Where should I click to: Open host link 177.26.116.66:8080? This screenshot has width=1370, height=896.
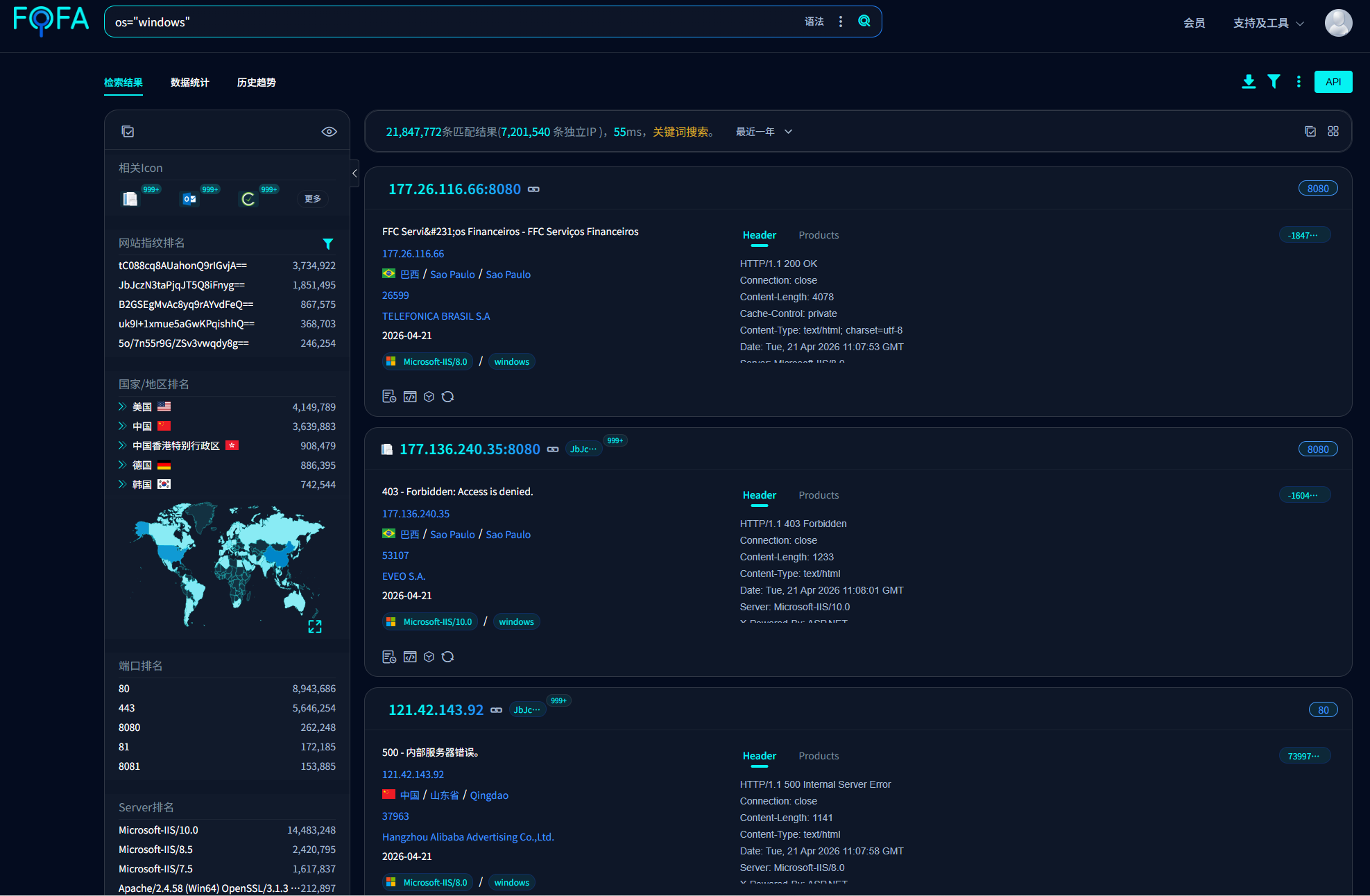454,189
